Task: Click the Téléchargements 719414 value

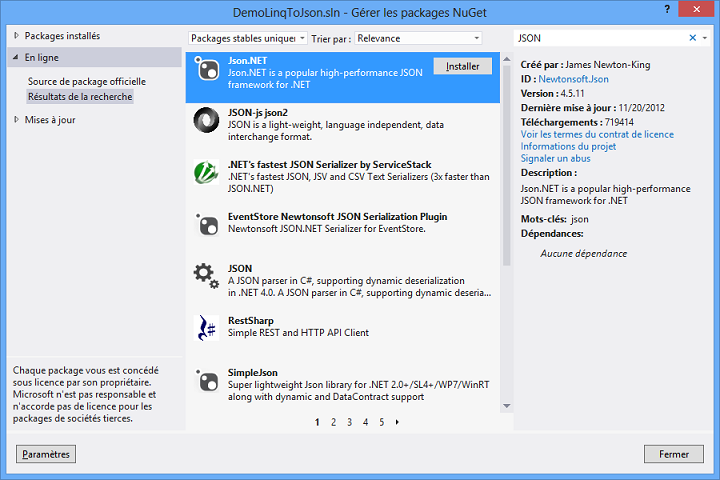Action: (x=619, y=122)
